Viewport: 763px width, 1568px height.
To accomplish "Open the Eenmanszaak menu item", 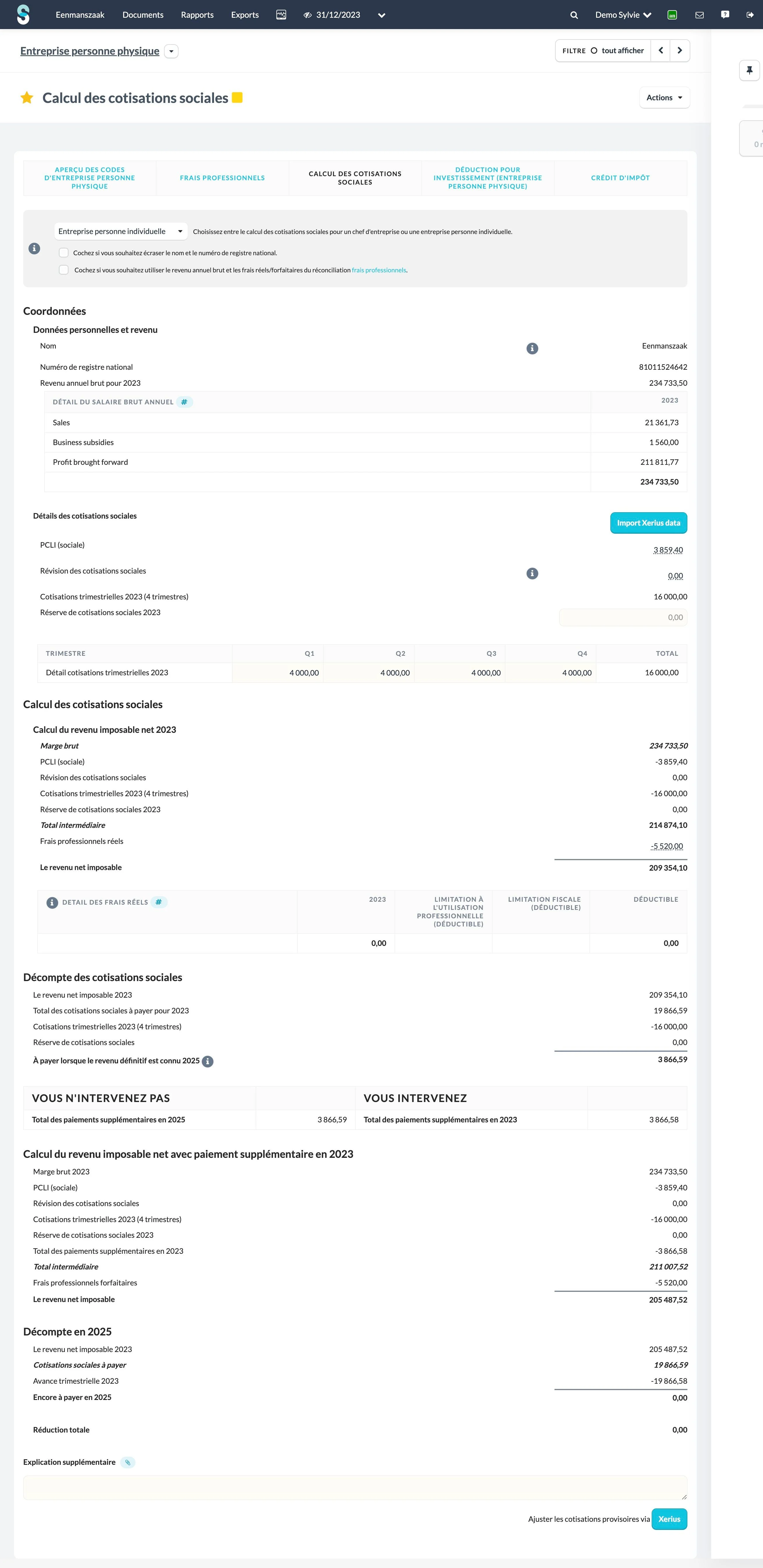I will 80,15.
